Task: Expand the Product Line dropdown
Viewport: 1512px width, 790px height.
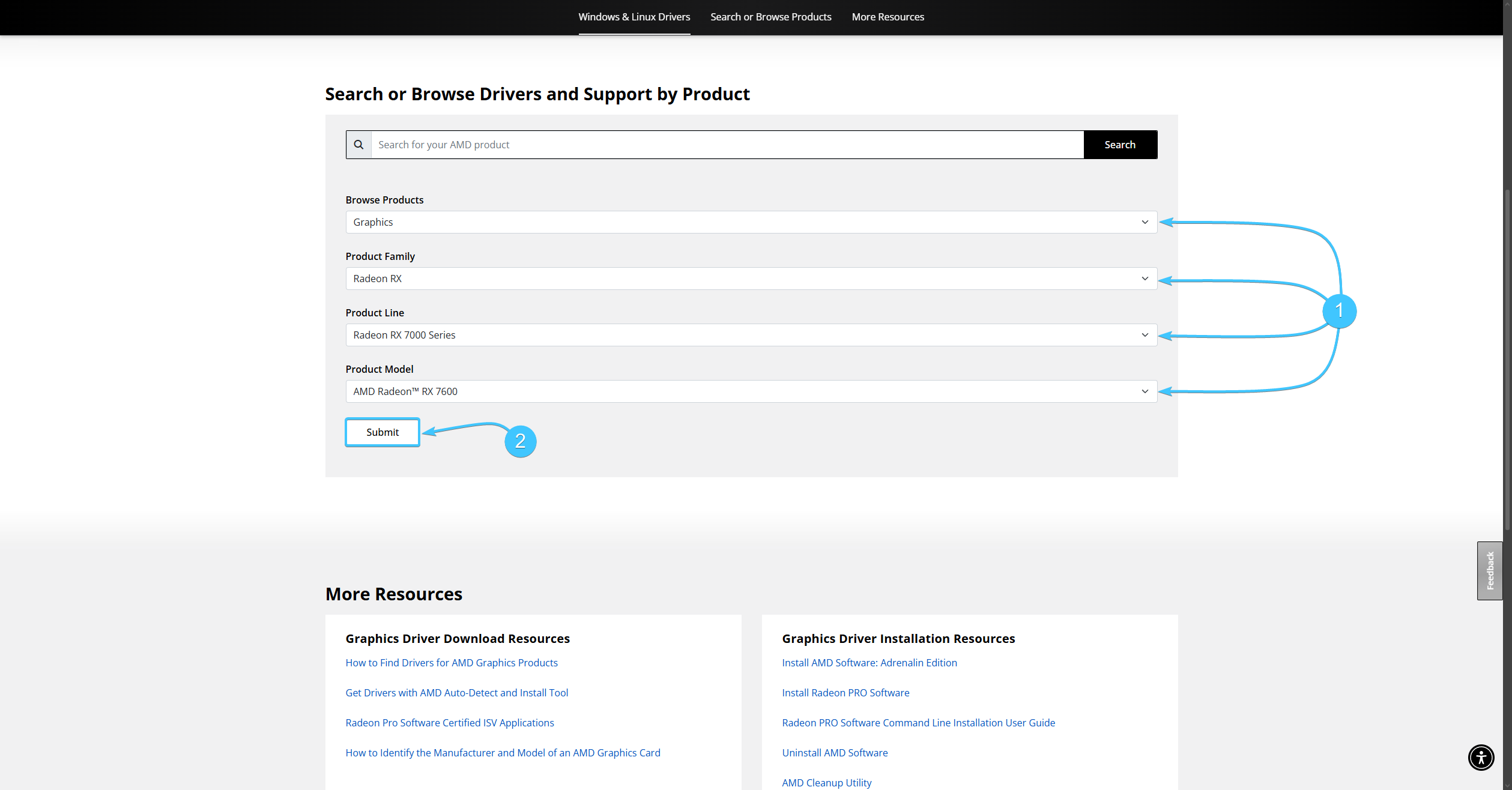Action: [751, 335]
